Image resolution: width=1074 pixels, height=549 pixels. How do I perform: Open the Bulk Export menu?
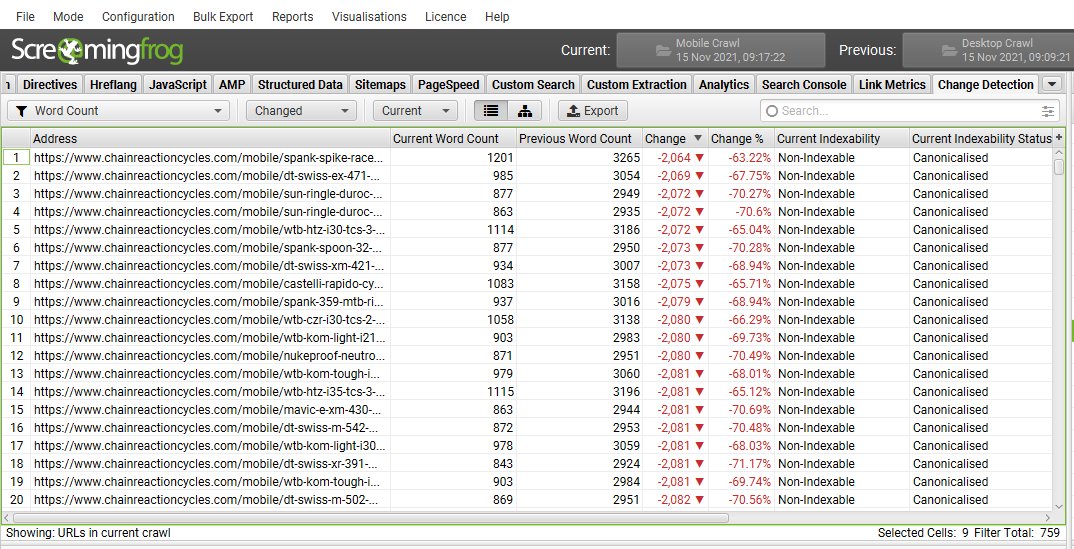tap(223, 16)
